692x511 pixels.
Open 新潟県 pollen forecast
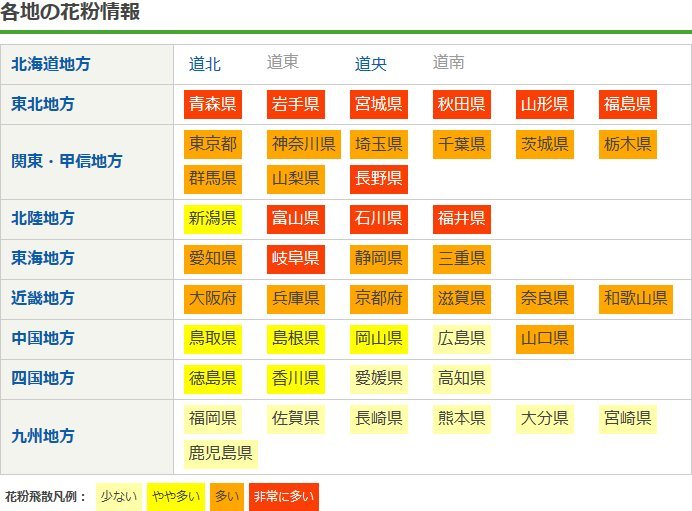click(212, 219)
